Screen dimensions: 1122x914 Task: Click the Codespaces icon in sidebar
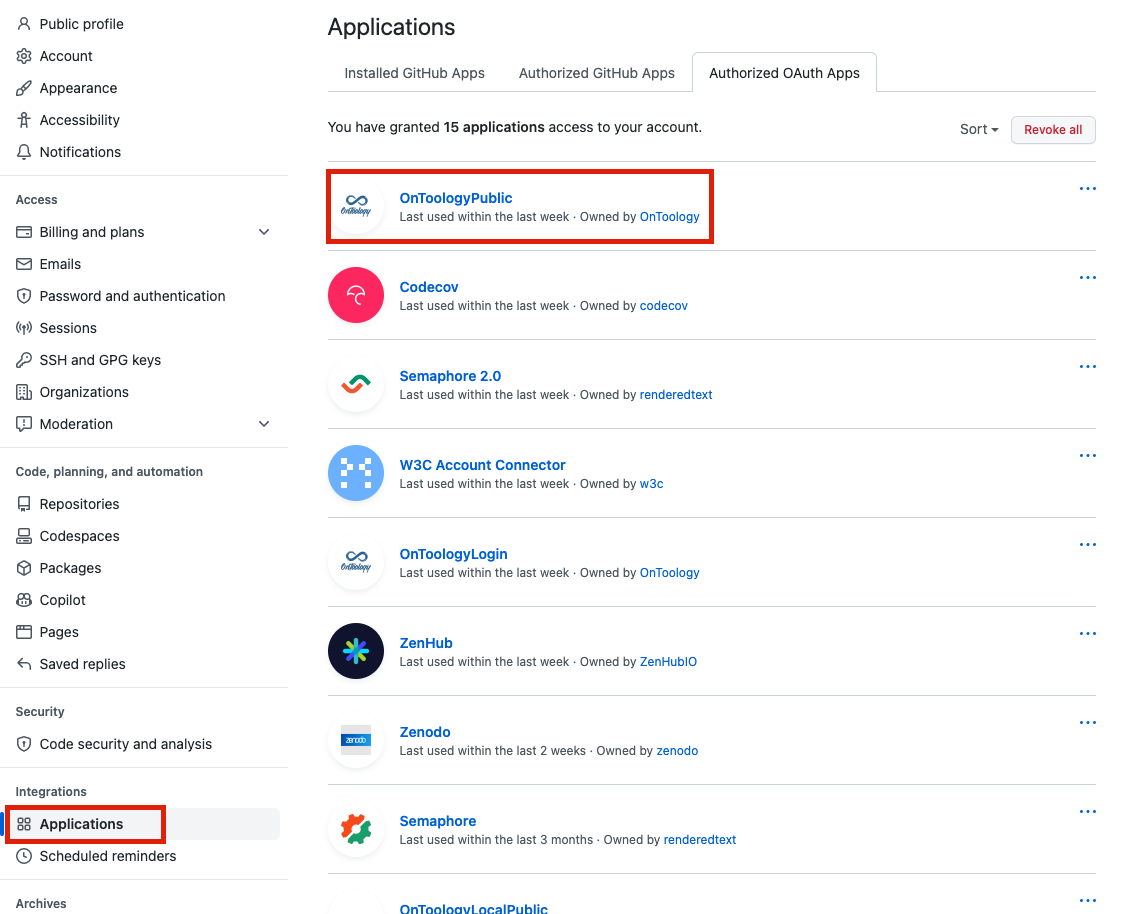(x=24, y=536)
